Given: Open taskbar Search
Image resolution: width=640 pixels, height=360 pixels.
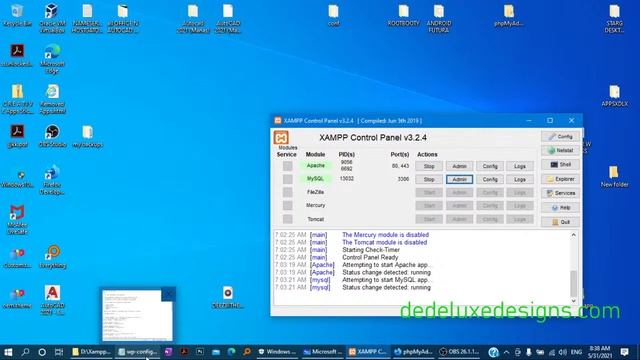Looking at the screenshot, I should click(x=25, y=352).
